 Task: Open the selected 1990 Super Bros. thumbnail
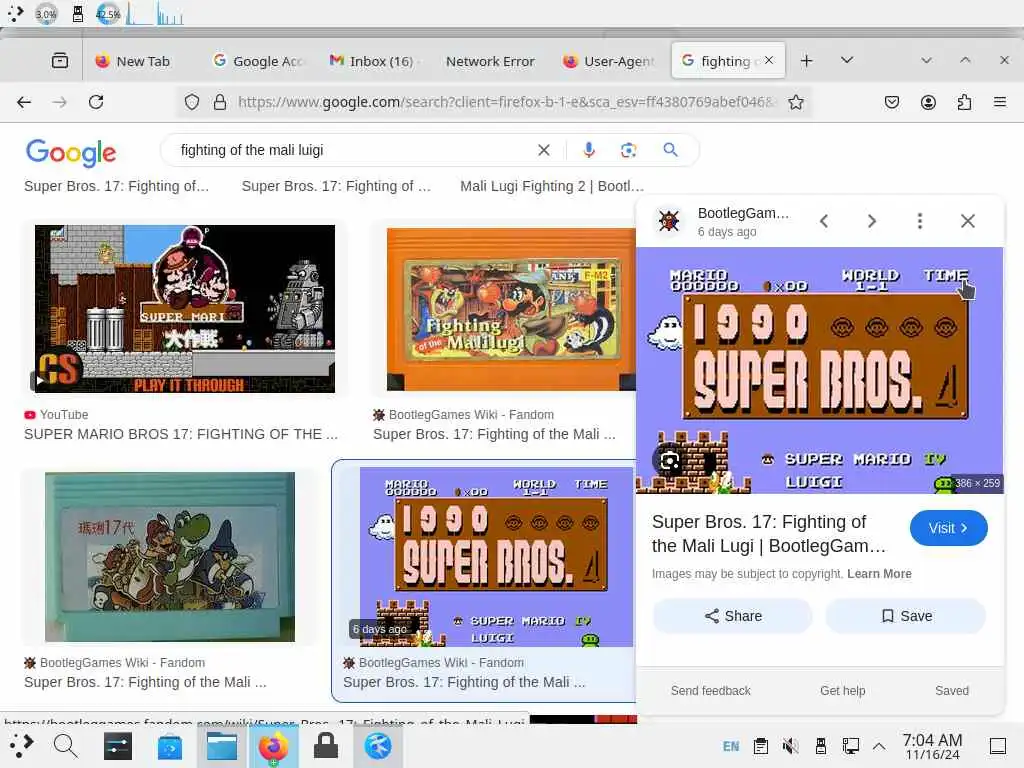tap(496, 556)
